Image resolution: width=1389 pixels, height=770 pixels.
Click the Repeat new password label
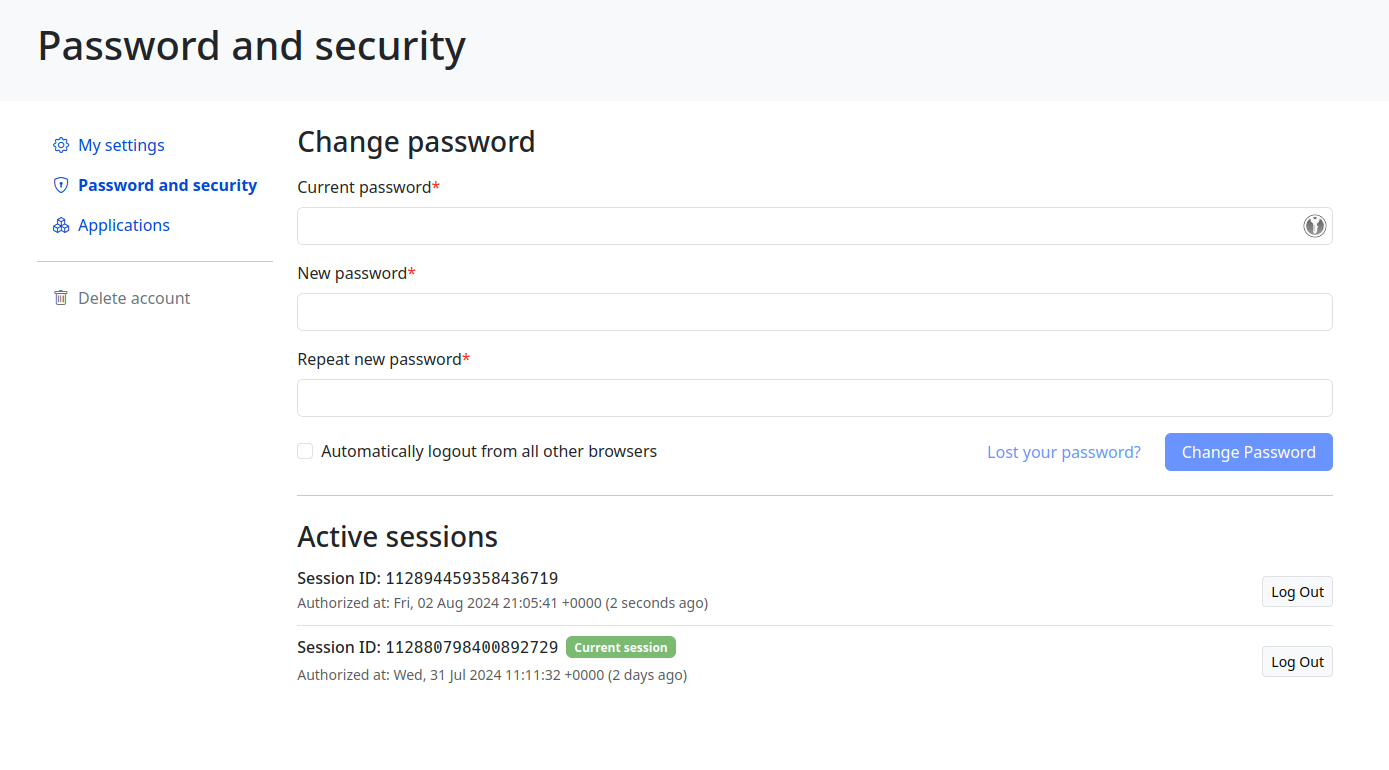(x=380, y=359)
